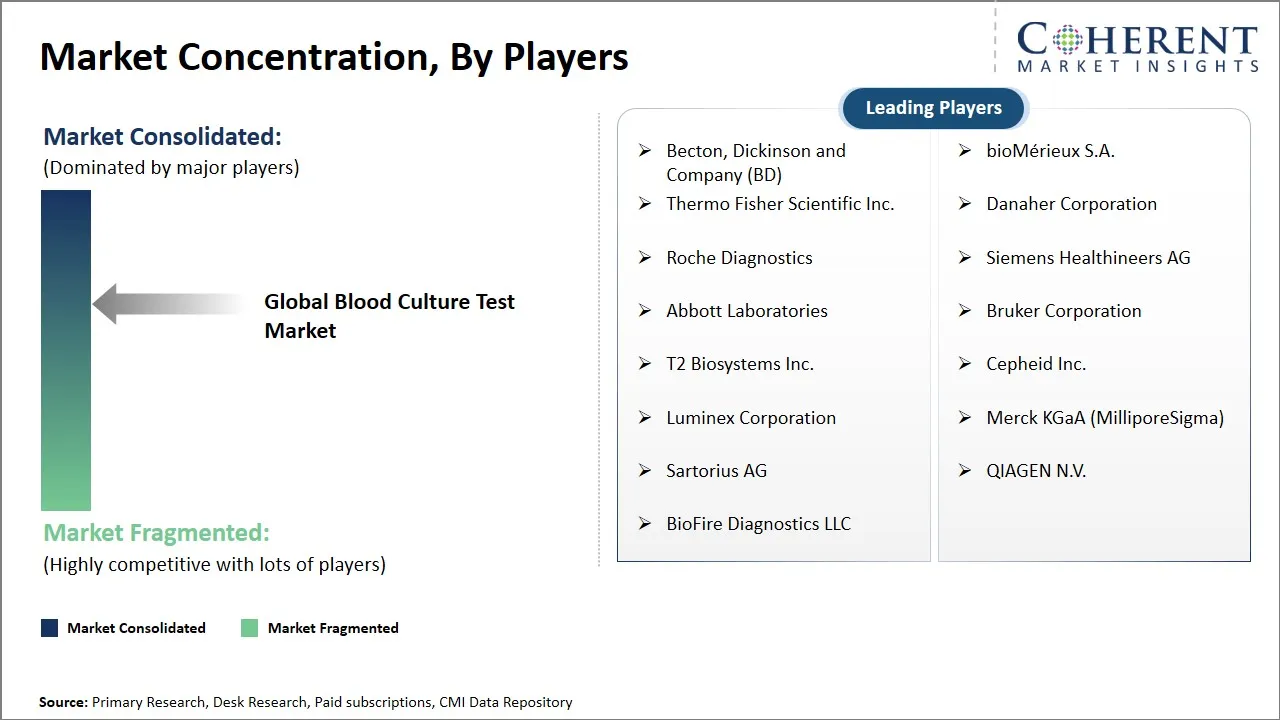This screenshot has height=720, width=1280.
Task: Toggle the dark blue Market Consolidated legend swatch
Action: click(48, 627)
